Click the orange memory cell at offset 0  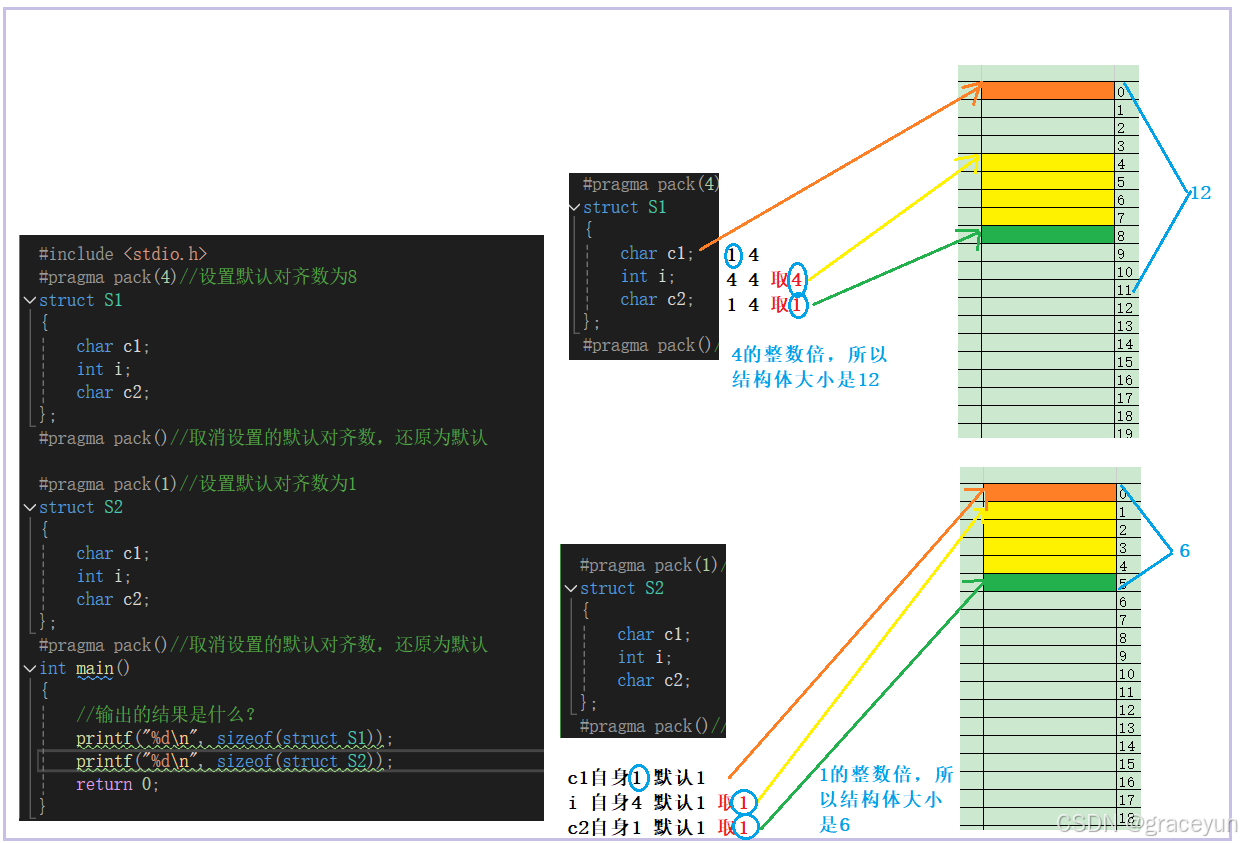tap(1046, 90)
